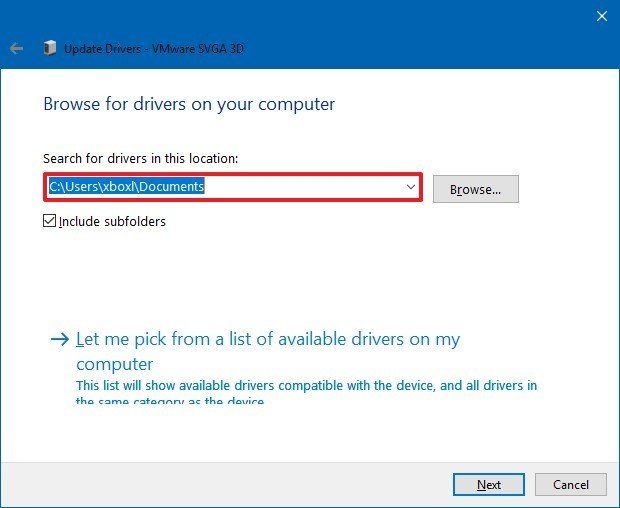Click the arrow icon beside Let me pick
Screen dimensions: 620x508
(60, 340)
